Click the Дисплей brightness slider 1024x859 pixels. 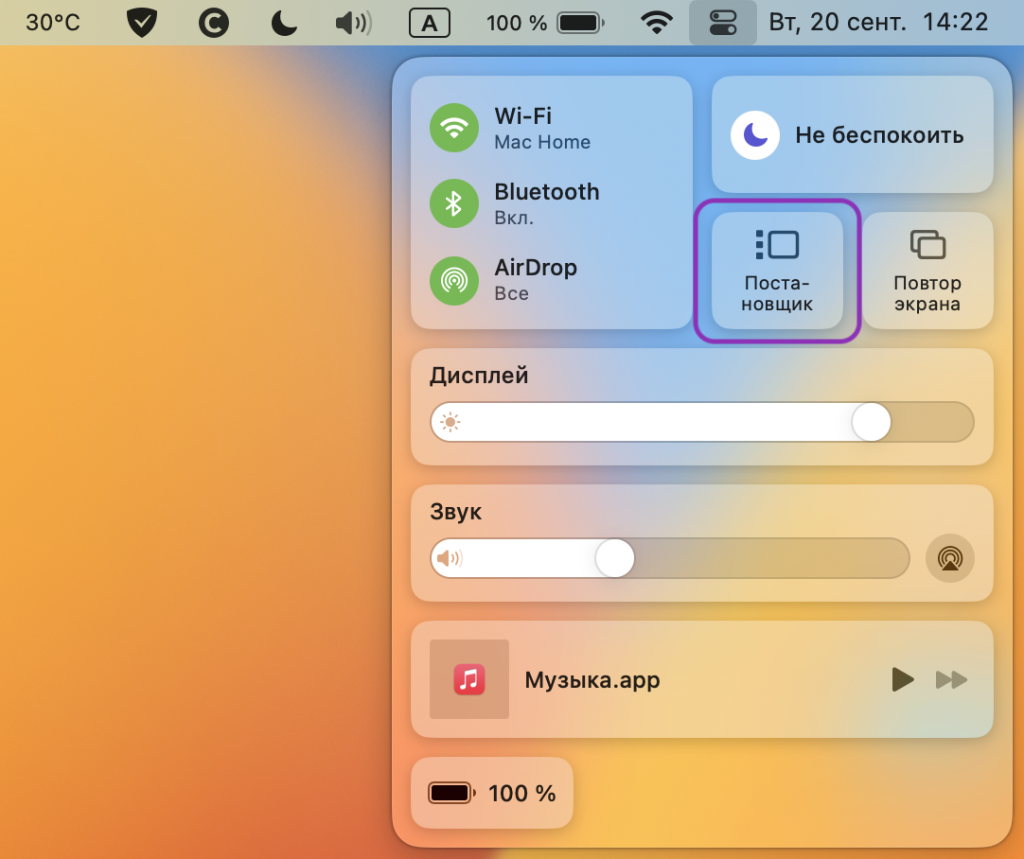(x=701, y=422)
